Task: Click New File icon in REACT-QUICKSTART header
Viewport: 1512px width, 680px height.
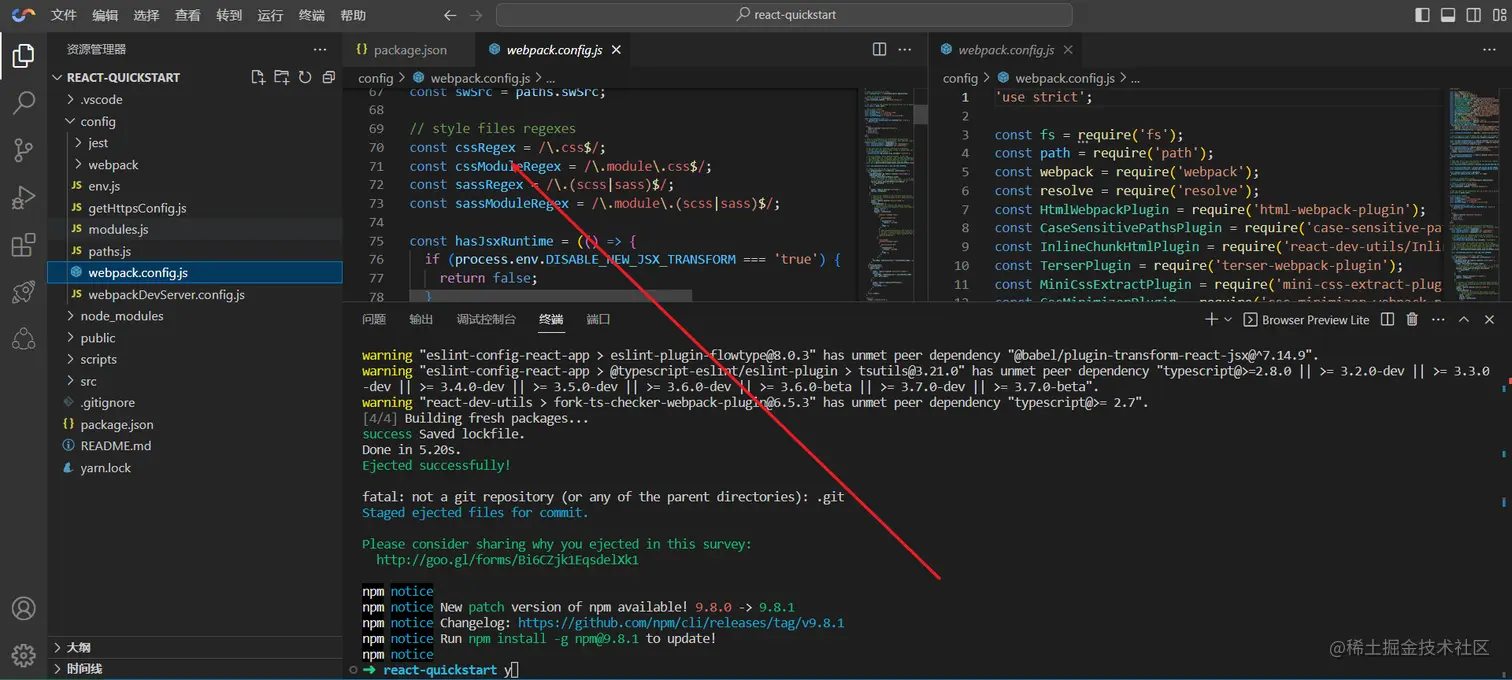Action: 258,77
